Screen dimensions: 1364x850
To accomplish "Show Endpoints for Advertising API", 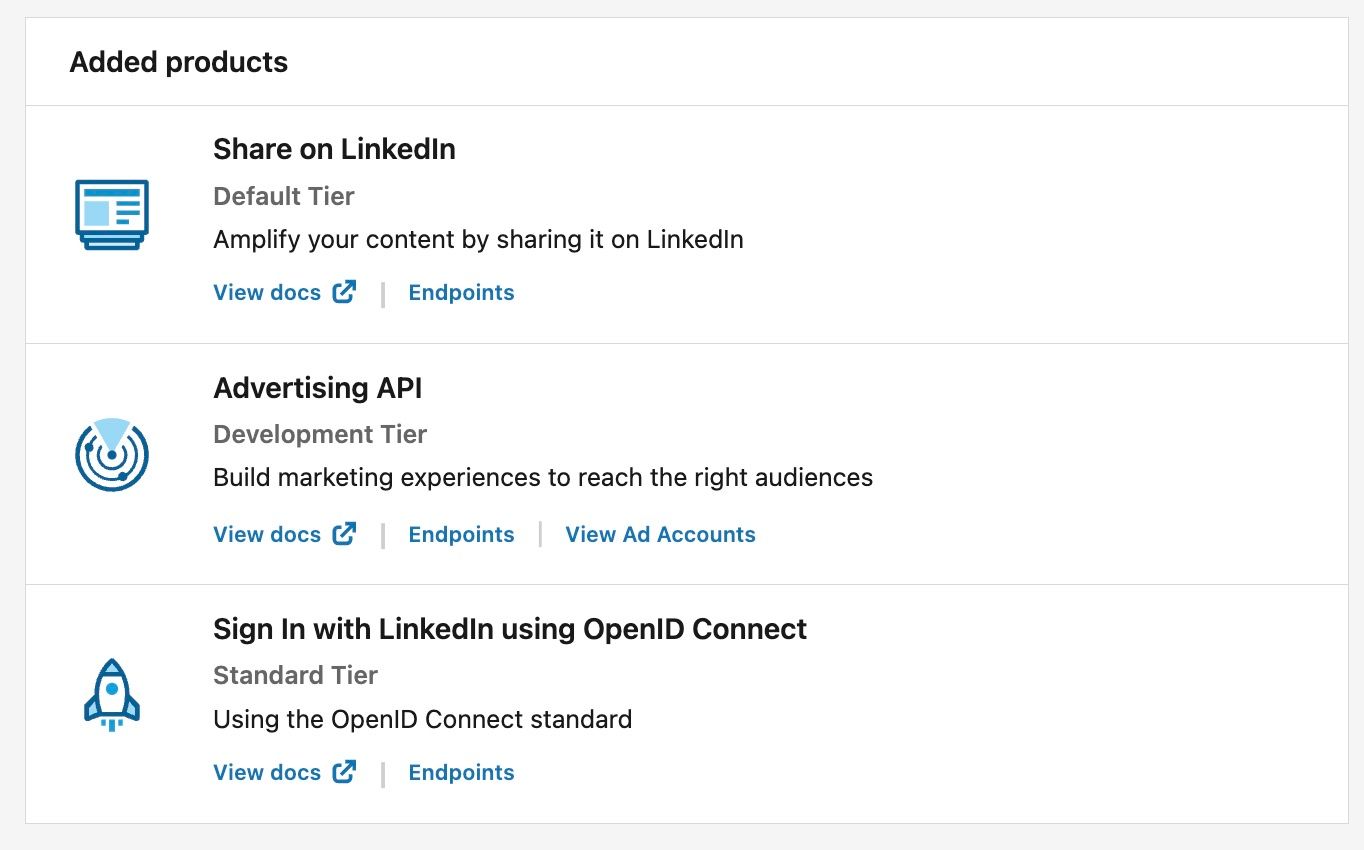I will pyautogui.click(x=461, y=535).
